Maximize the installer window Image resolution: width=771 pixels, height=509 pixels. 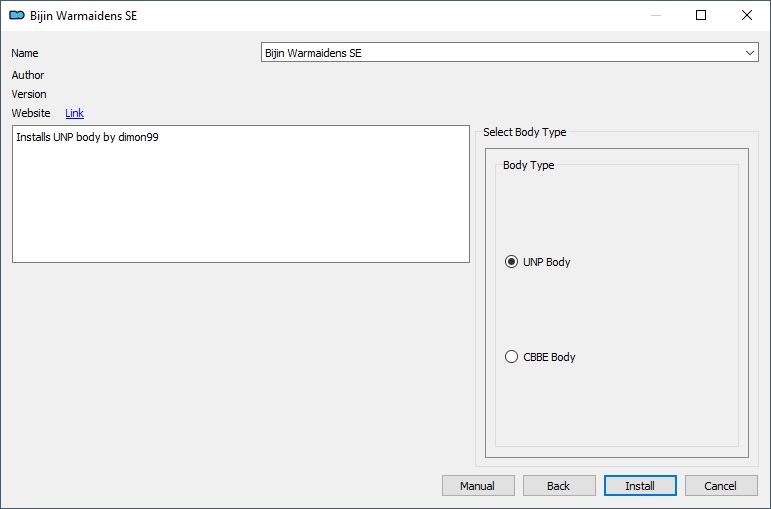click(701, 15)
